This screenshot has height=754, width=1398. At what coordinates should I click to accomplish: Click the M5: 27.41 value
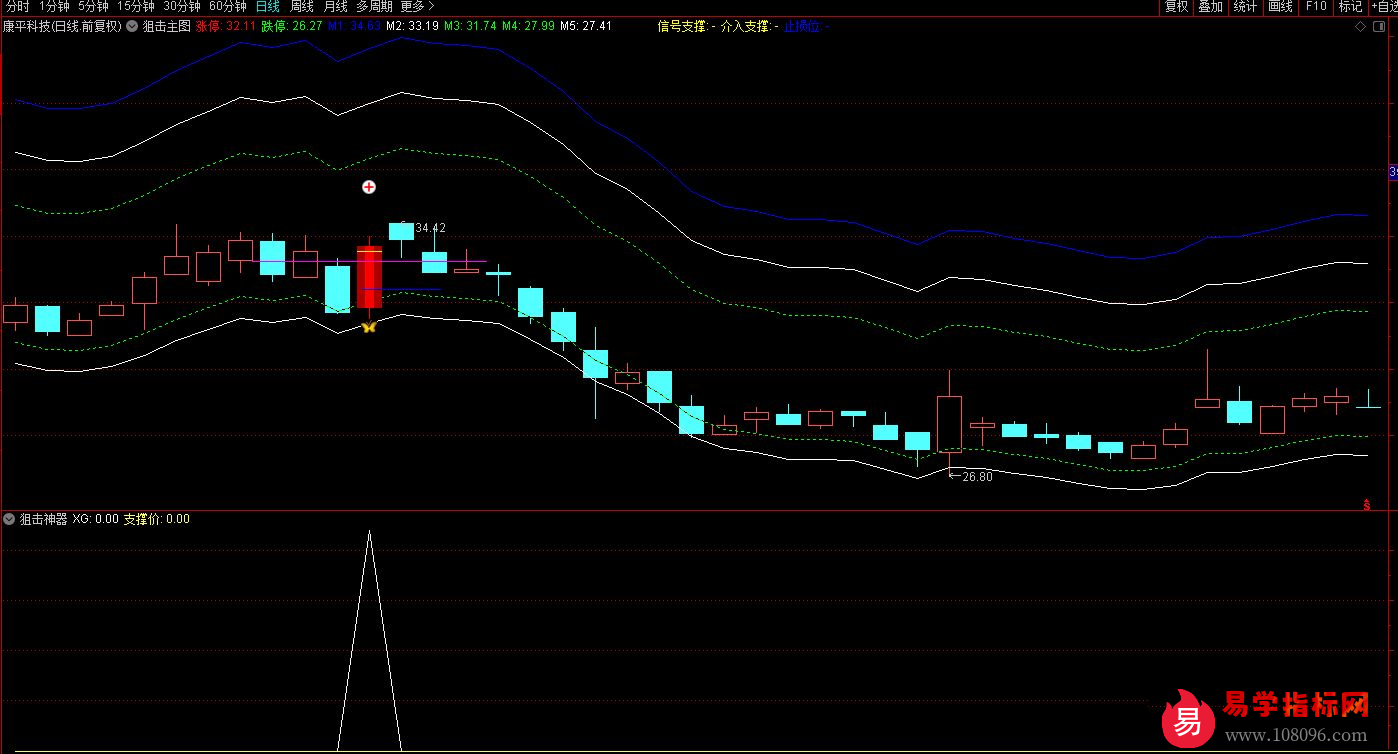[x=586, y=26]
